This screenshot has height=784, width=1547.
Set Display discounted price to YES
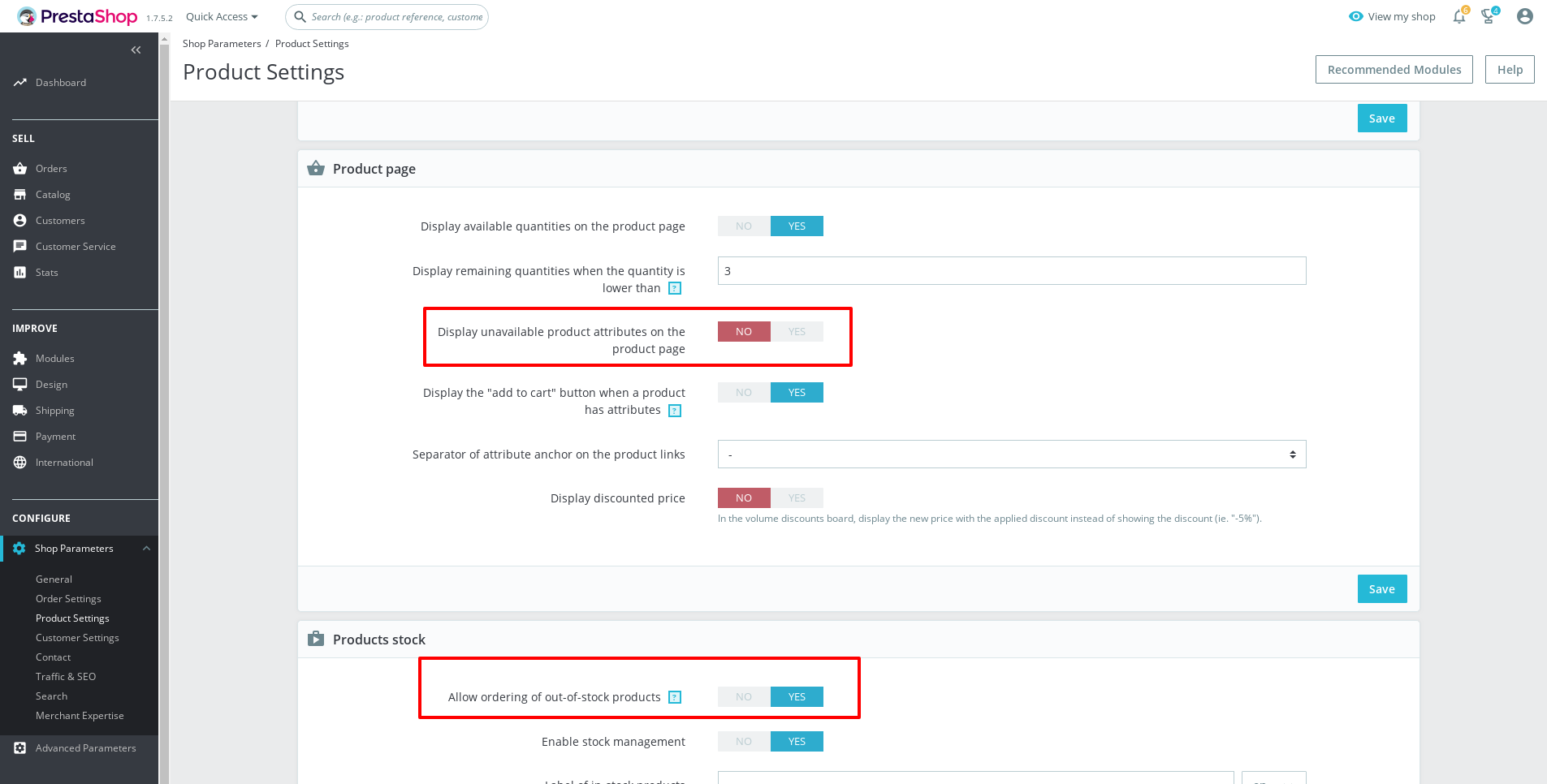797,498
